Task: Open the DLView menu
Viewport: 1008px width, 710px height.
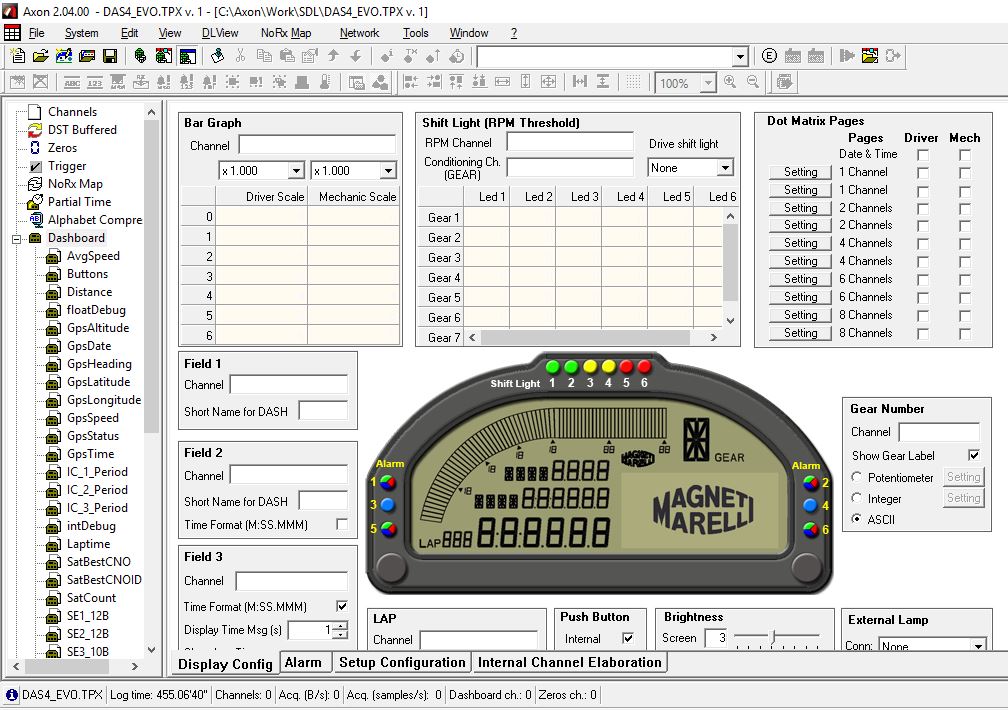Action: pos(220,33)
